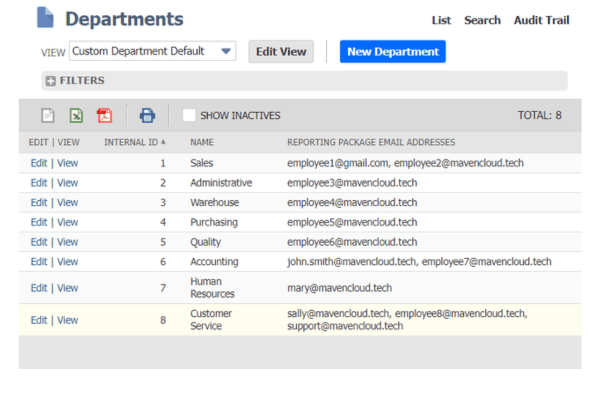
Task: Go to Audit Trail
Action: click(541, 20)
